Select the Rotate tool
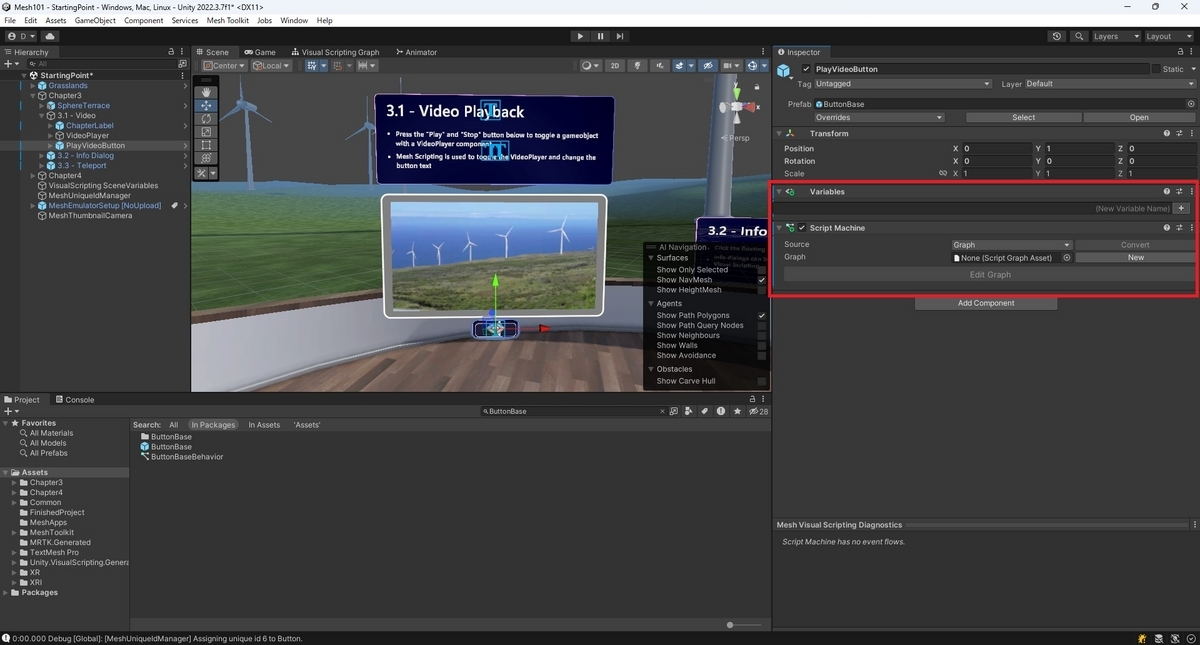This screenshot has height=645, width=1200. [206, 118]
